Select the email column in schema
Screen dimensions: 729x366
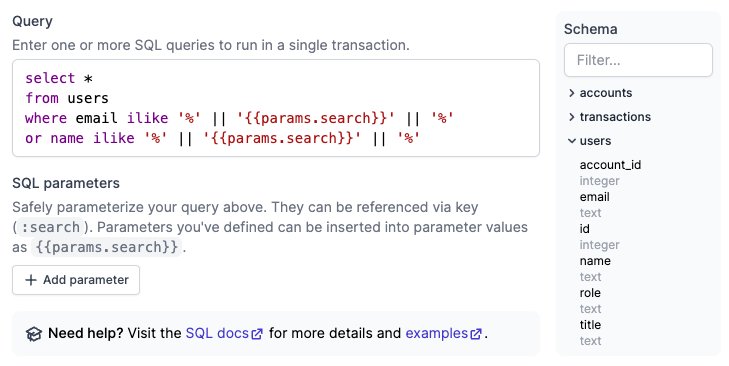pyautogui.click(x=594, y=197)
